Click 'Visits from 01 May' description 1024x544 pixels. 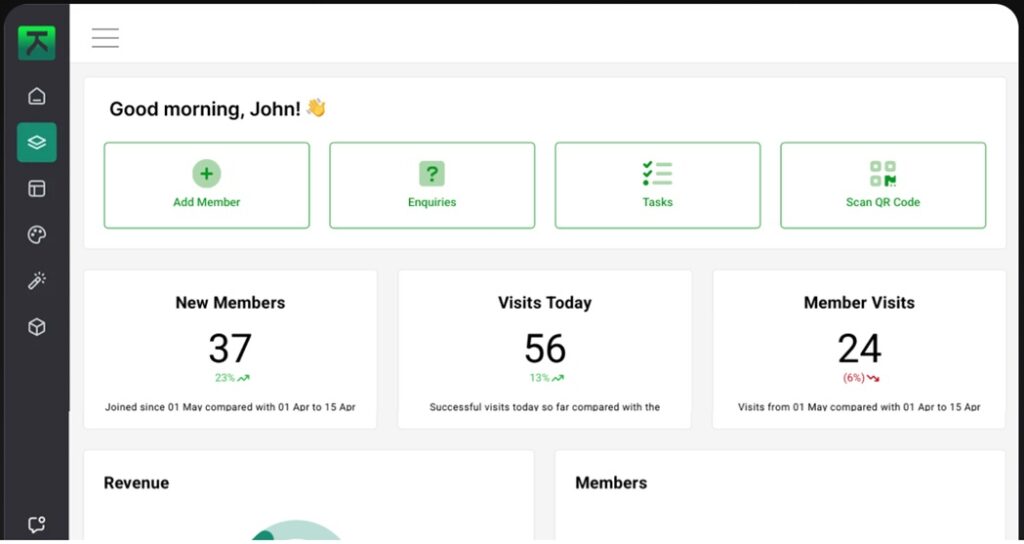[x=859, y=407]
